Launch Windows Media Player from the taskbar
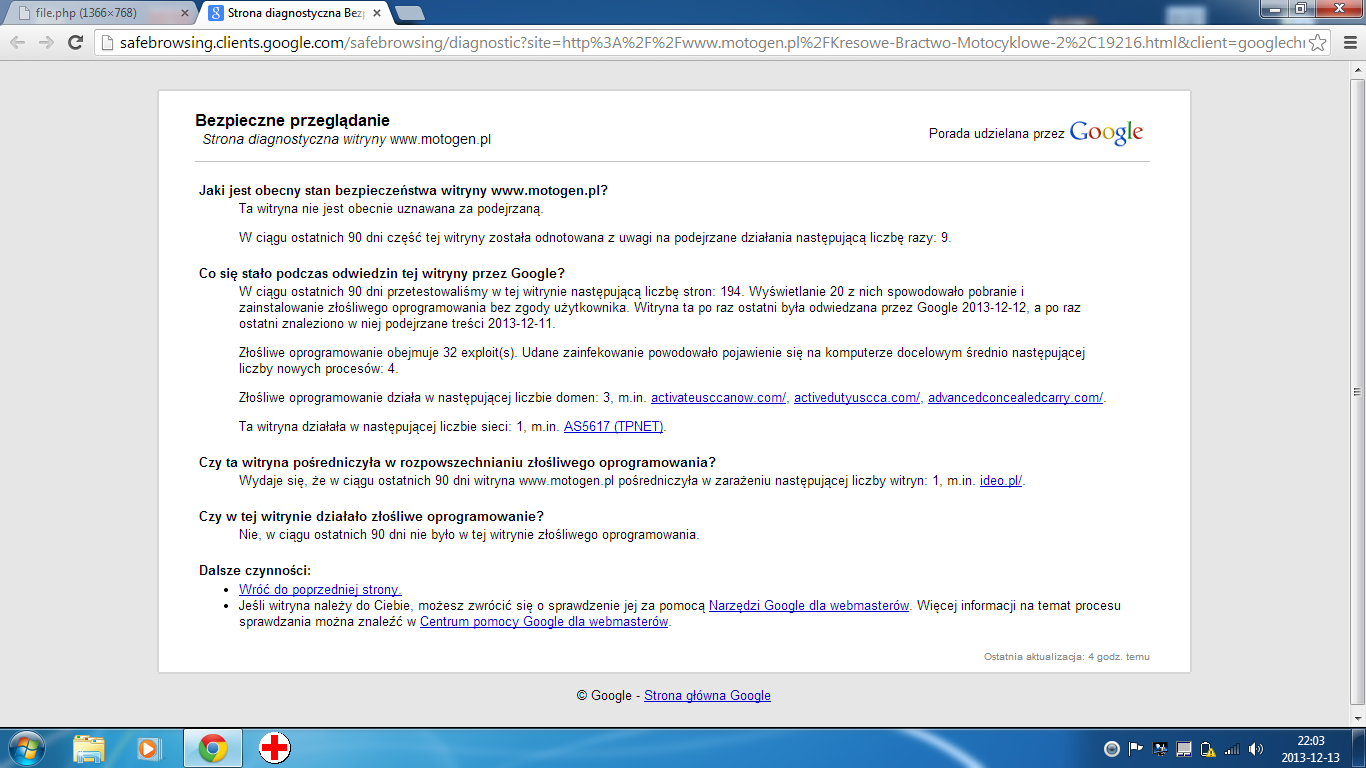This screenshot has height=768, width=1366. point(148,748)
